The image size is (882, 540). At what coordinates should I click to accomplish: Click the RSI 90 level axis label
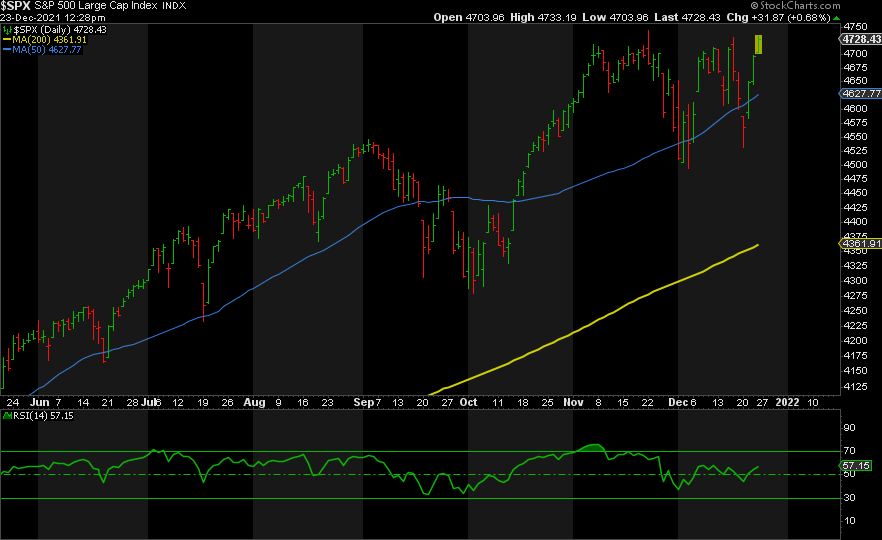tap(849, 428)
